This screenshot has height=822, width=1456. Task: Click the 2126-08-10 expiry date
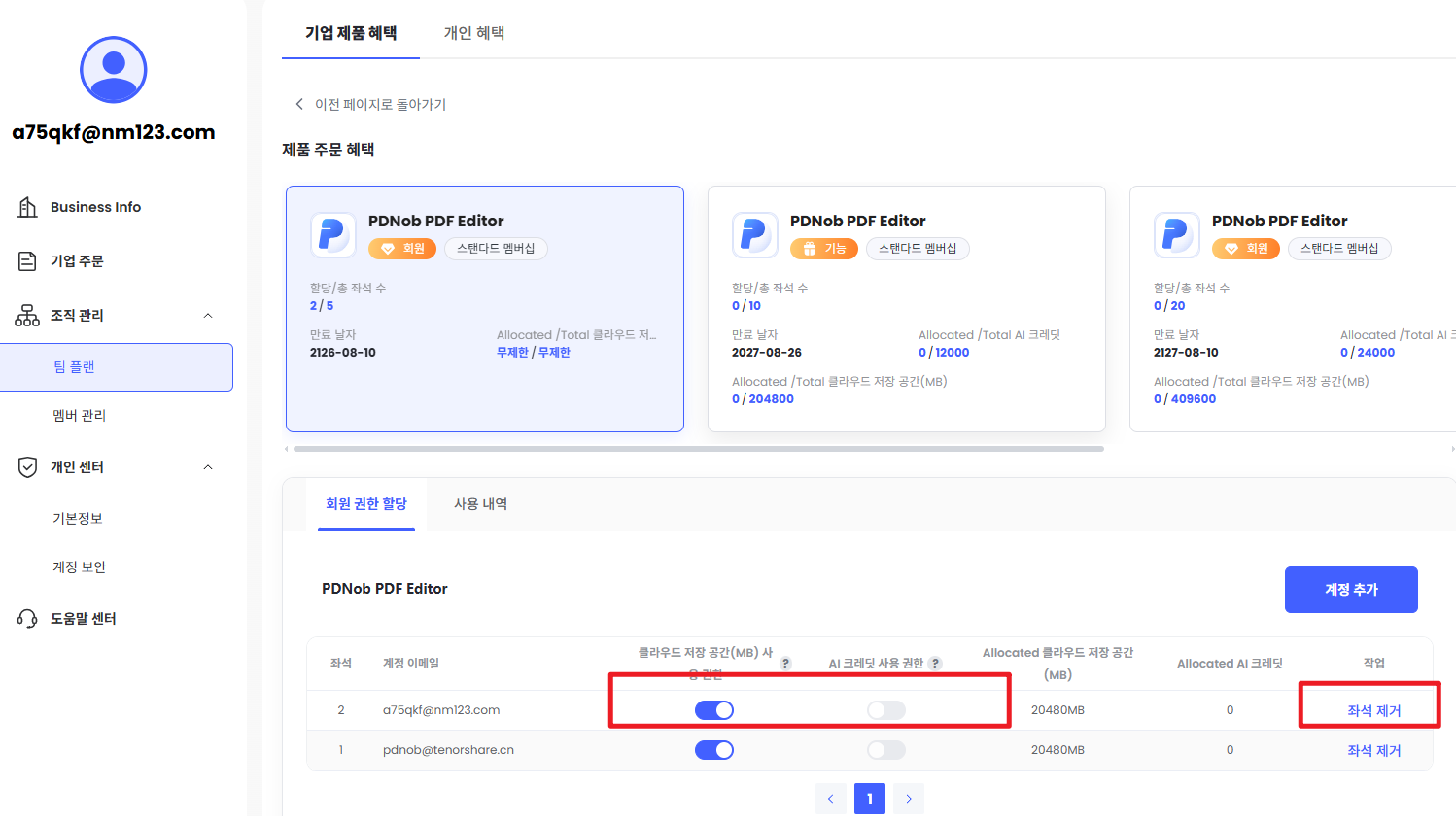pos(343,353)
